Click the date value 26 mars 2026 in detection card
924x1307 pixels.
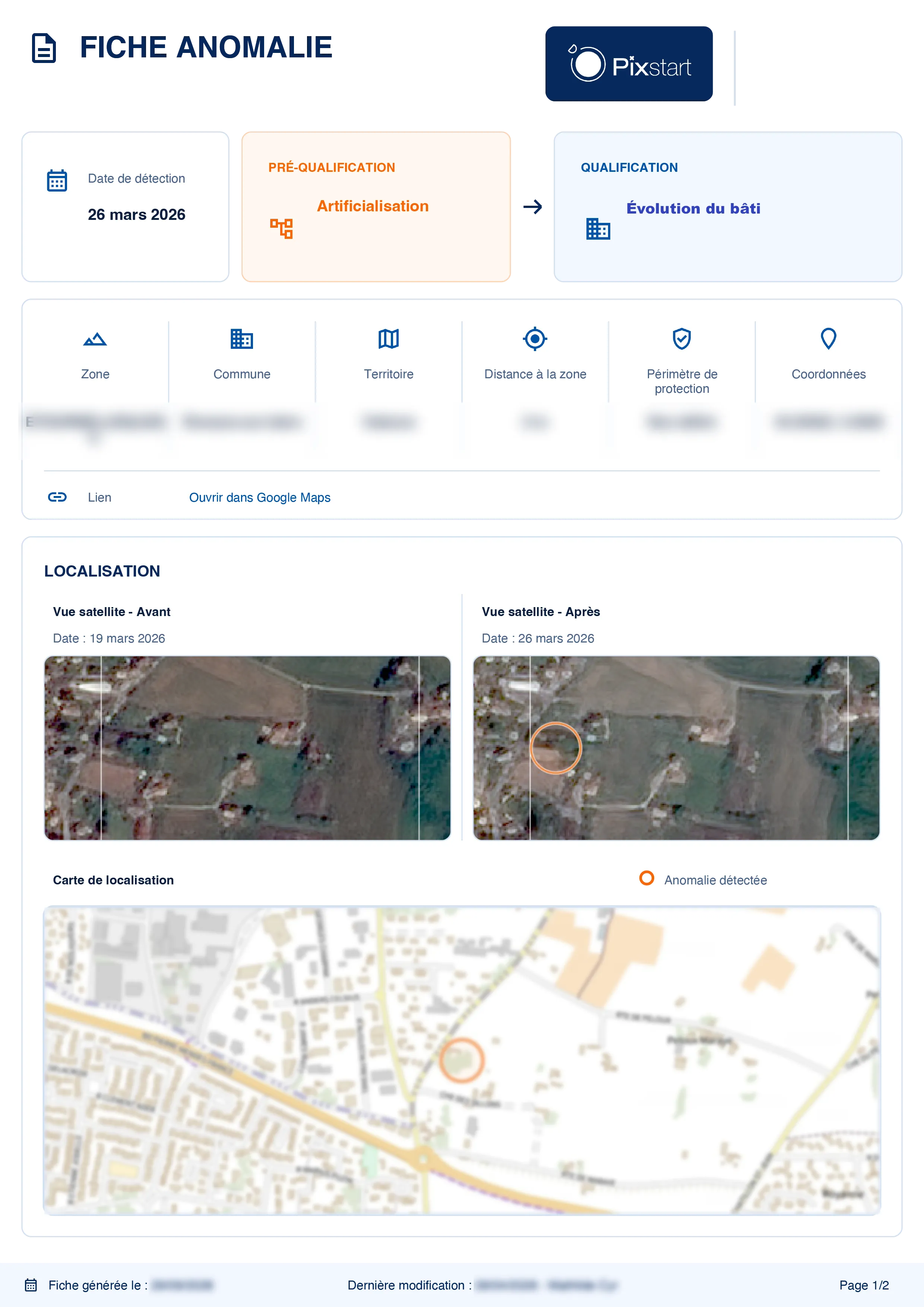click(137, 215)
